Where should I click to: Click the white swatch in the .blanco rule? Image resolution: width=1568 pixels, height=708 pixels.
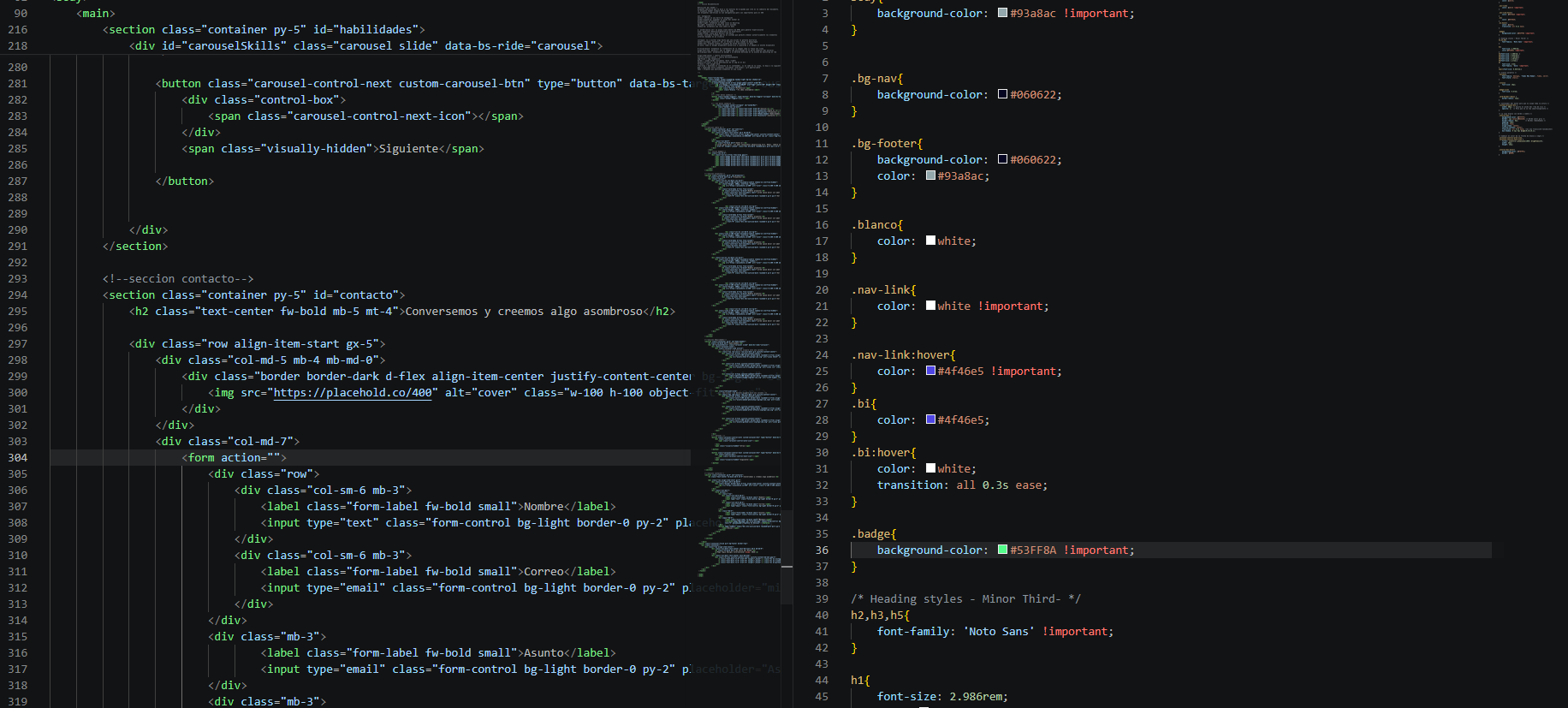click(930, 241)
